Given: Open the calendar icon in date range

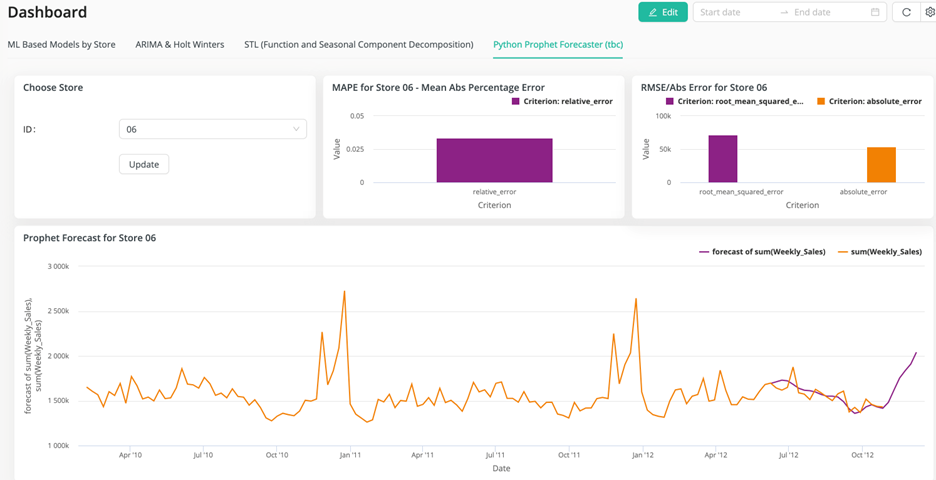Looking at the screenshot, I should (876, 12).
